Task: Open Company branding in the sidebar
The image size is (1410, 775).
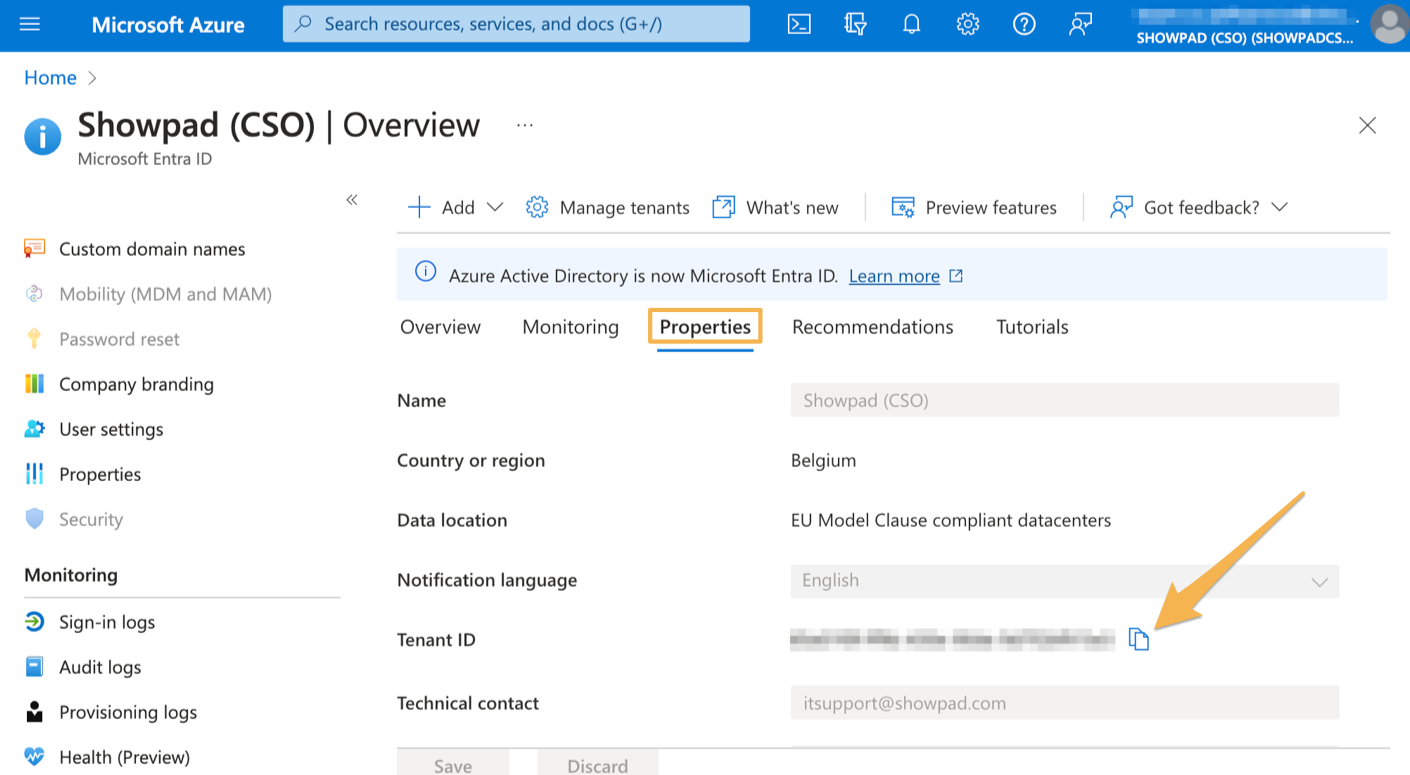Action: [136, 384]
